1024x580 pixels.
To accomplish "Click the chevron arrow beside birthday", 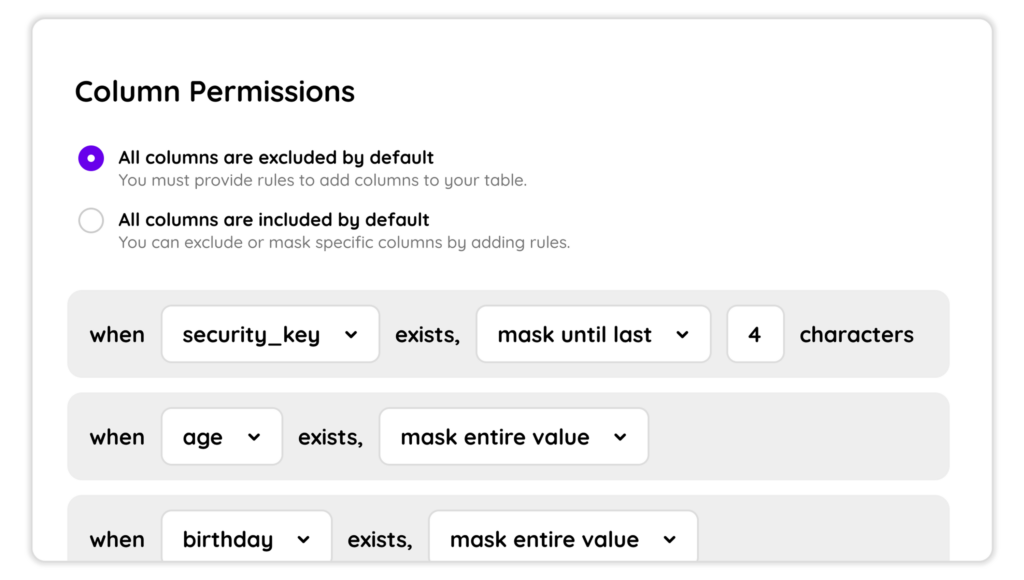I will click(303, 540).
